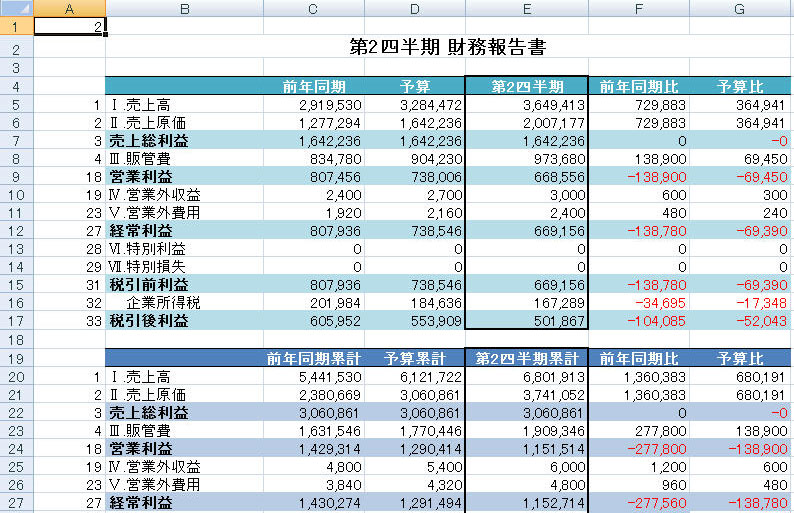The height and width of the screenshot is (513, 794).
Task: Click the Ⅵ.特別利益 label
Action: point(147,249)
